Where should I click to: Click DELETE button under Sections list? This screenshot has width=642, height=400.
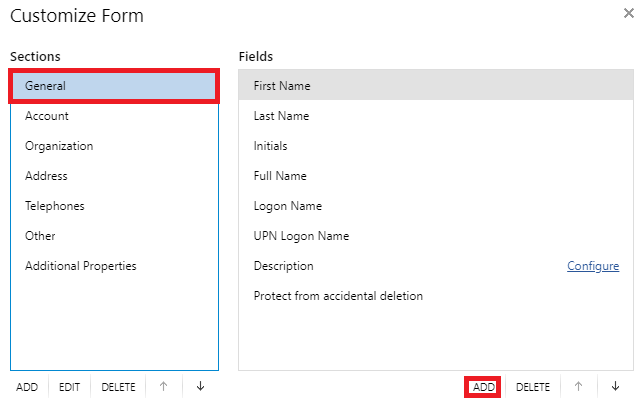tap(118, 387)
